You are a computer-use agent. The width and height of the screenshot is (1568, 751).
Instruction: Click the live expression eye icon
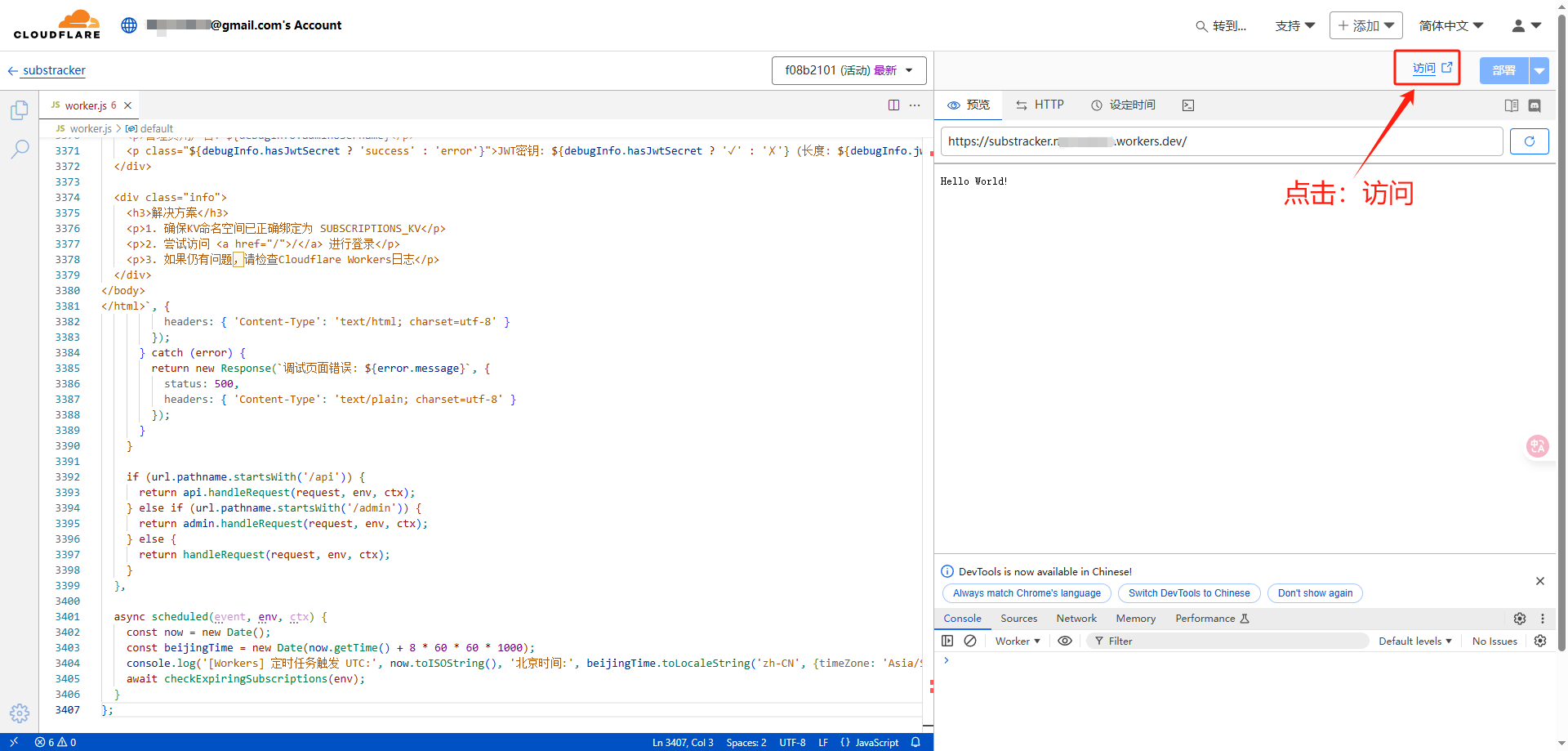pos(1065,641)
